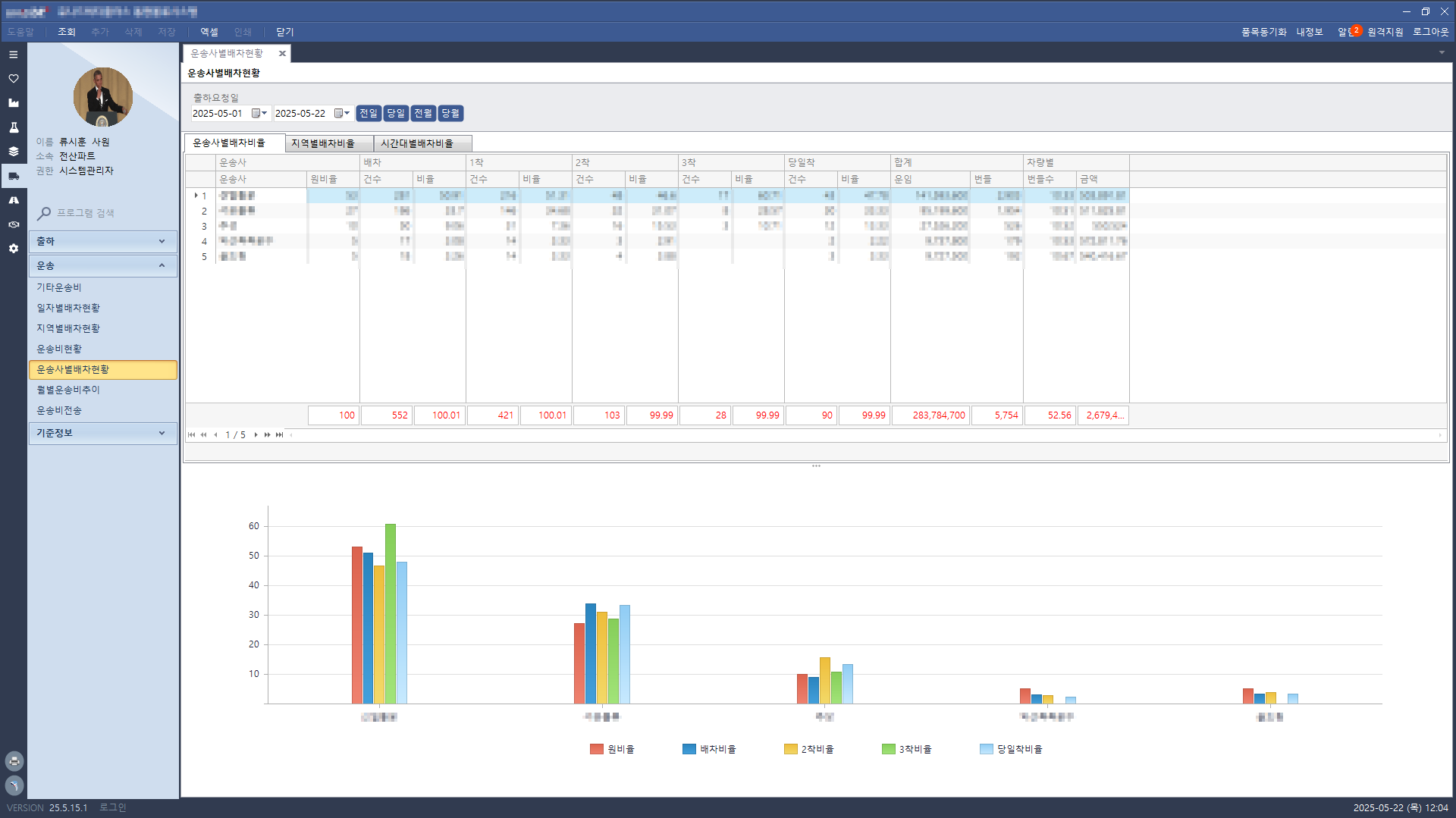Click the 당일 date button
The image size is (1456, 818).
point(396,114)
